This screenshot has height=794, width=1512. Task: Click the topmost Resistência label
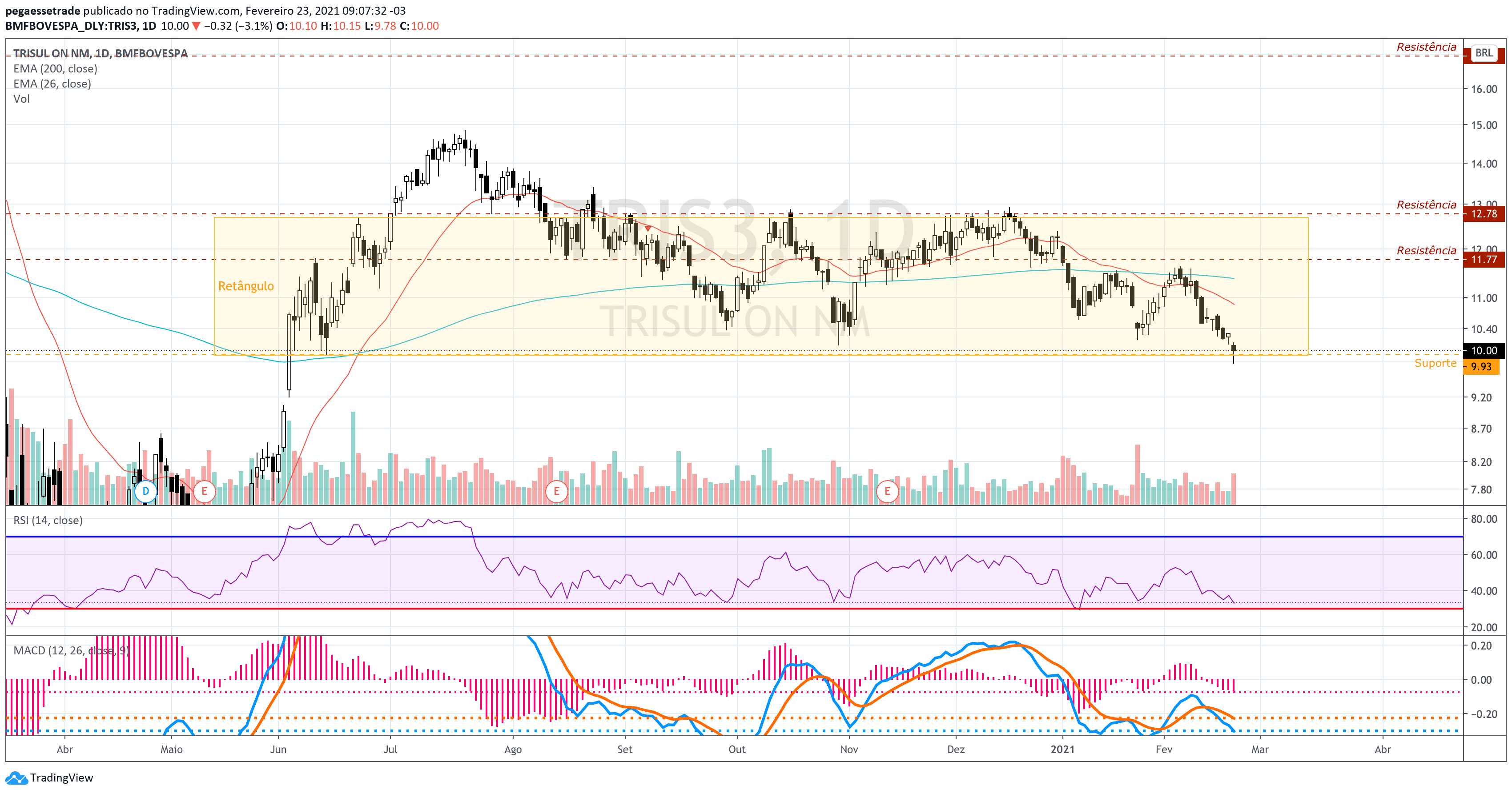[x=1426, y=47]
